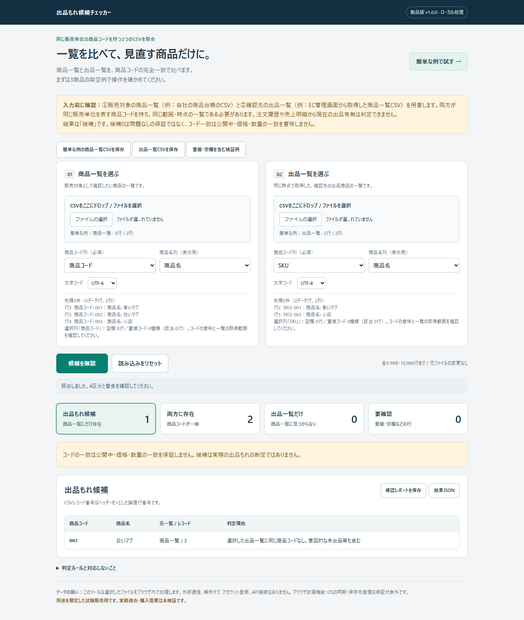Click the count 2 on the 両方に存在 card
This screenshot has width=524, height=620.
[x=250, y=419]
